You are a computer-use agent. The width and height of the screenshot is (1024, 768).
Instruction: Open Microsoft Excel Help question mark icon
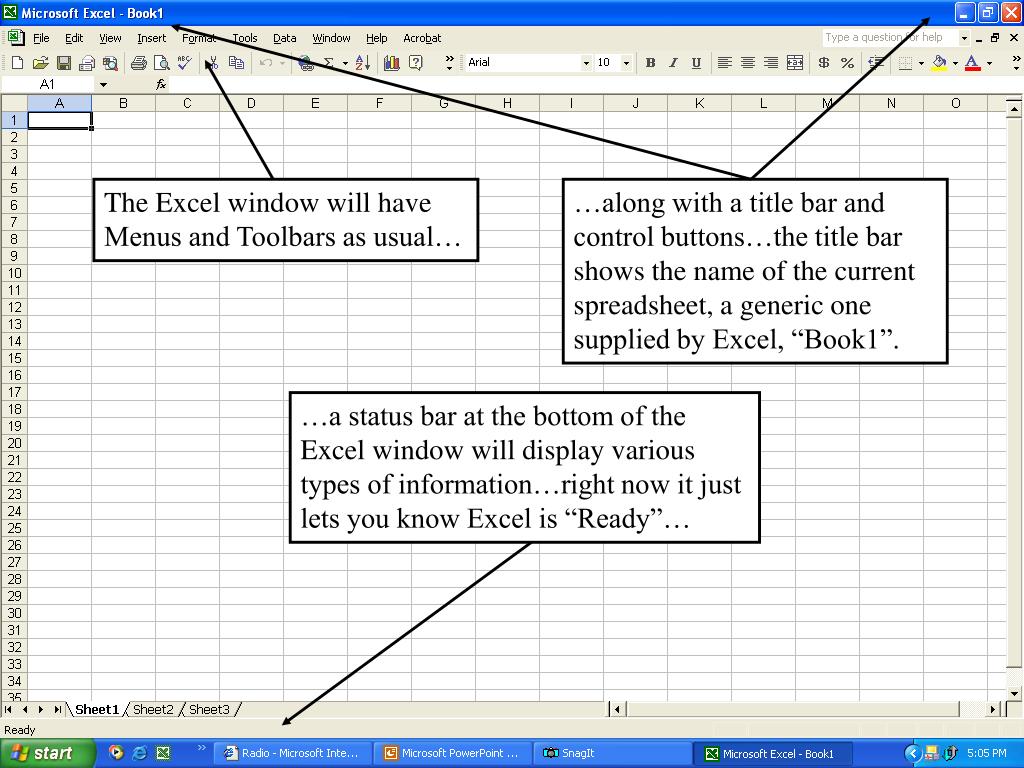[415, 63]
